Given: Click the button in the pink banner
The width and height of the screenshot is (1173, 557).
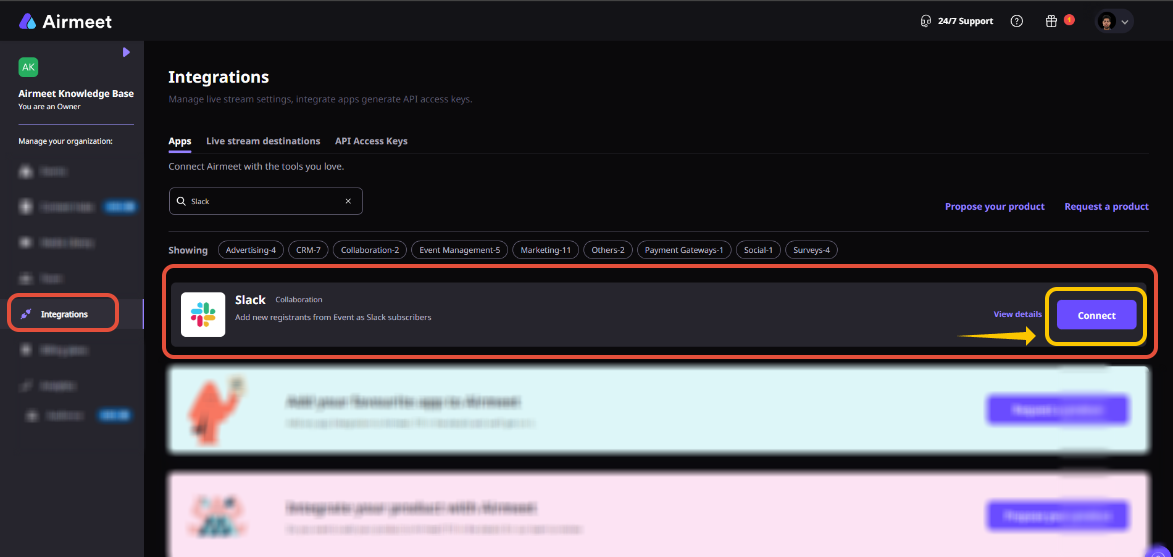Looking at the screenshot, I should click(x=1057, y=516).
